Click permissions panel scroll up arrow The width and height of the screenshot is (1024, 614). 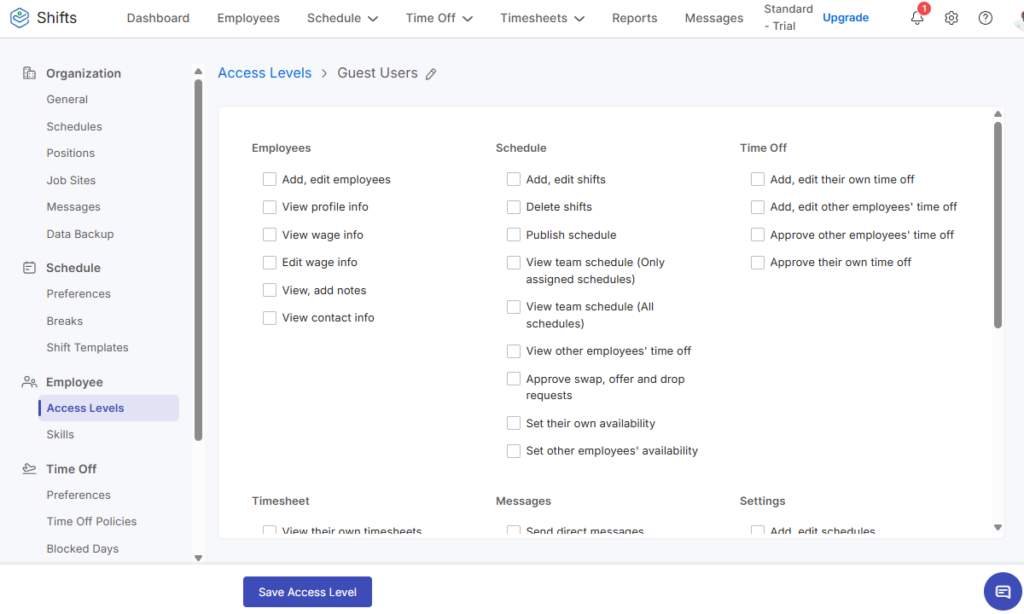(997, 114)
